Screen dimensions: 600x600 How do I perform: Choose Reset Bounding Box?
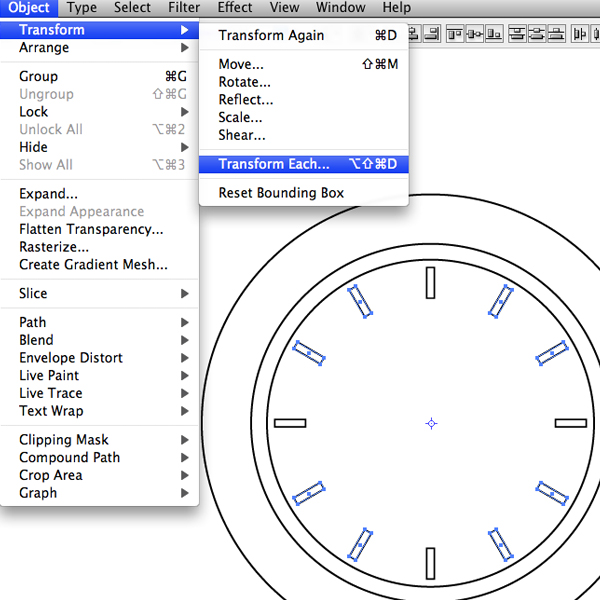tap(304, 193)
